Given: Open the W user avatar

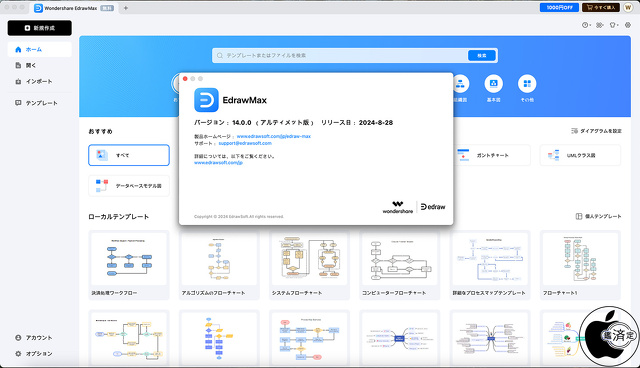Looking at the screenshot, I should [628, 7].
